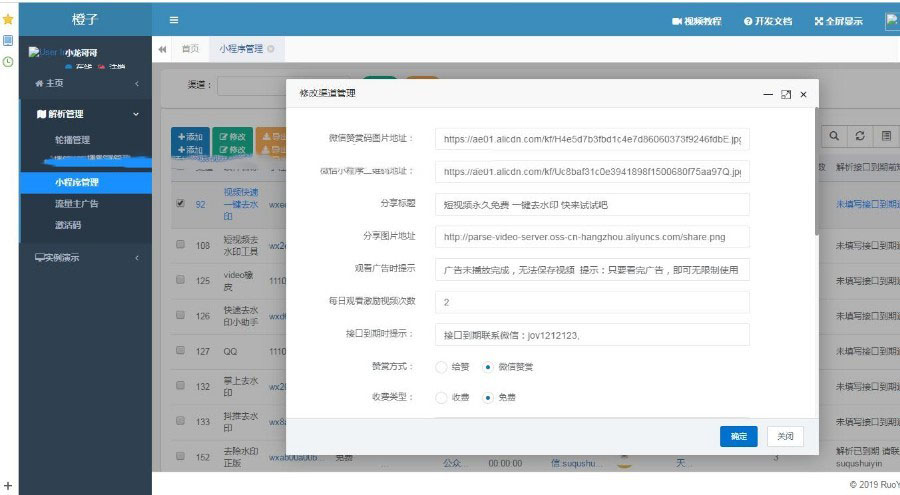Click the 确定 button in the dialog

point(739,436)
